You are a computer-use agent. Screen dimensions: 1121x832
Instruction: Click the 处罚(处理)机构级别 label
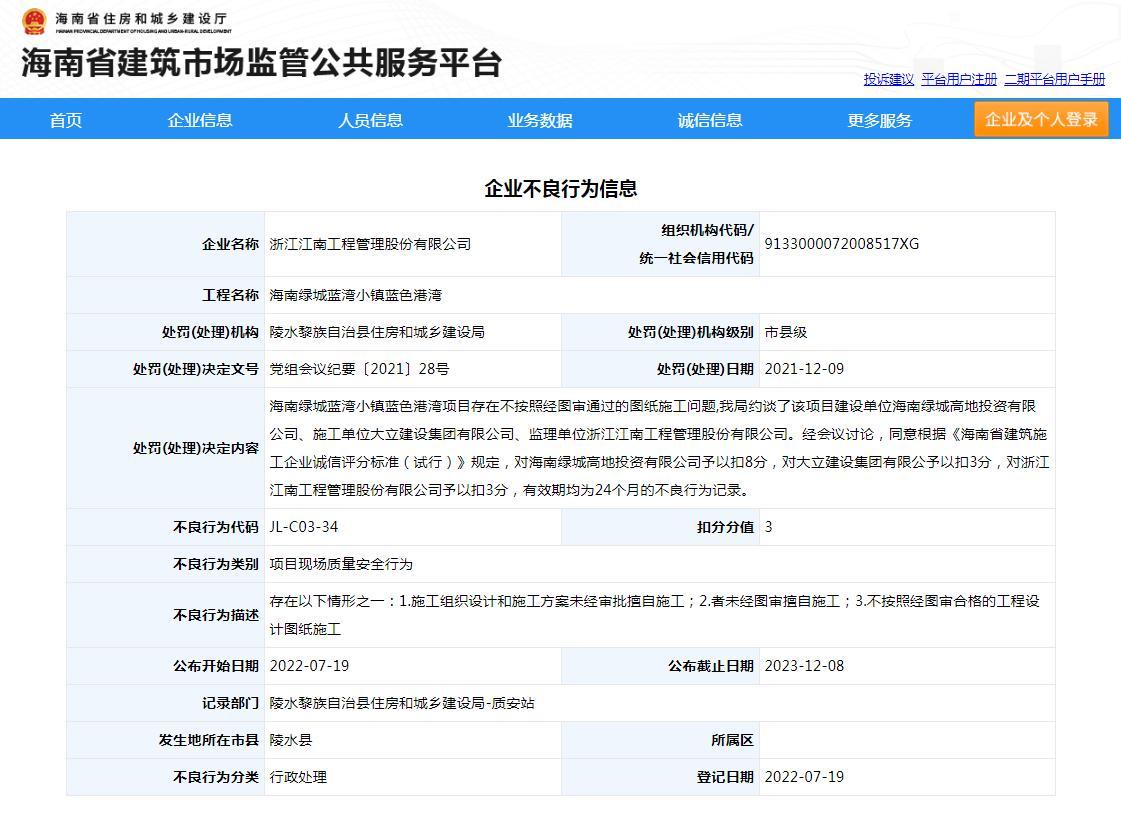point(691,332)
